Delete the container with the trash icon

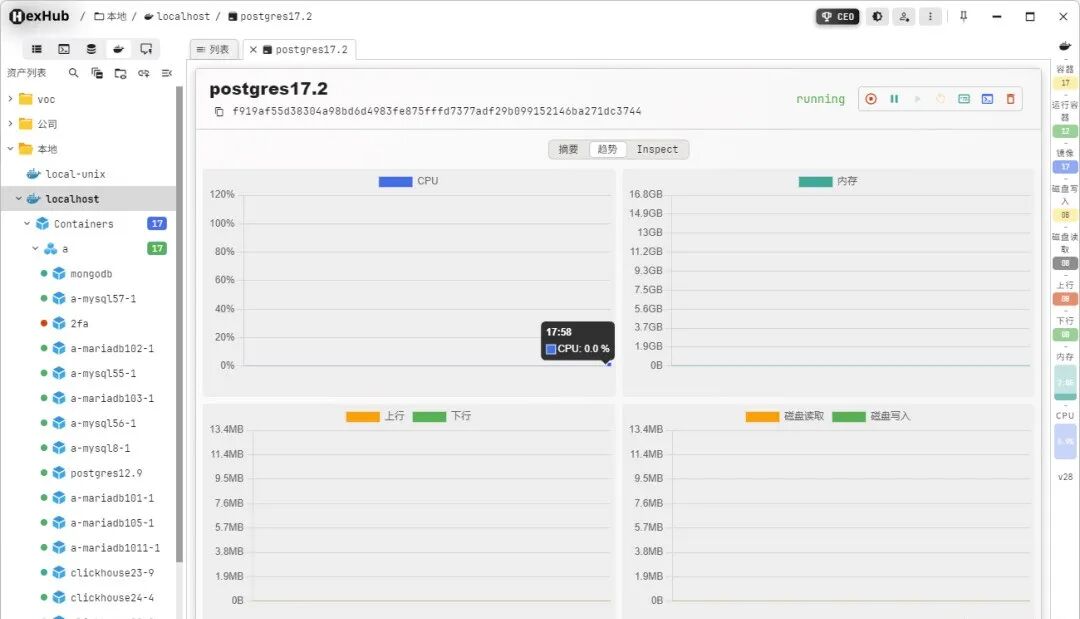point(1010,99)
